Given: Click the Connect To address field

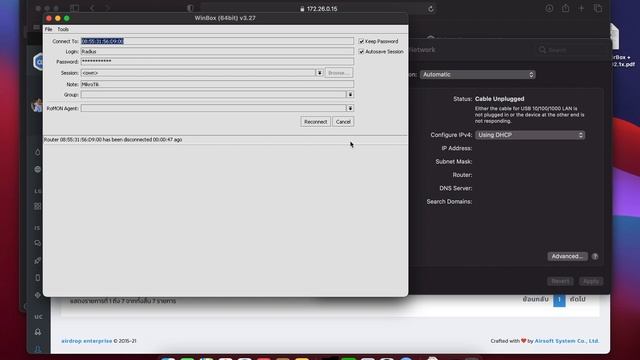Looking at the screenshot, I should [217, 41].
